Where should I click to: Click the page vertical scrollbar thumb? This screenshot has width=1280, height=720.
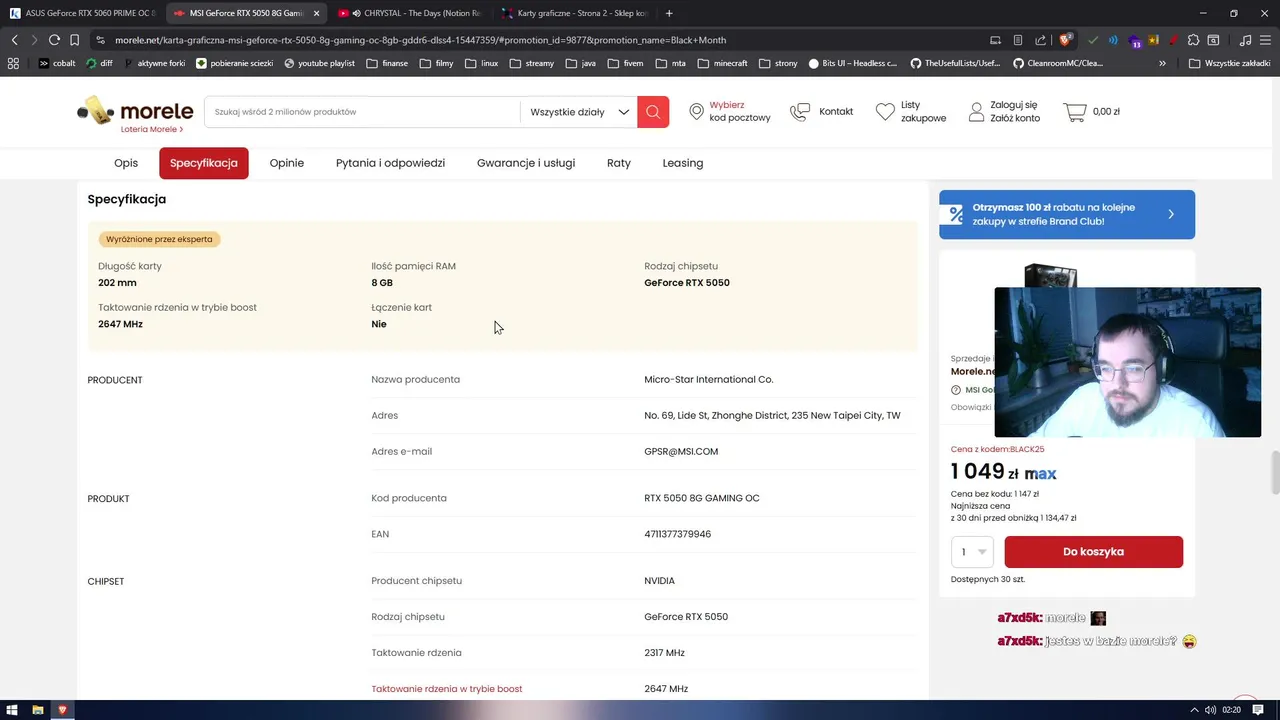coord(1275,472)
